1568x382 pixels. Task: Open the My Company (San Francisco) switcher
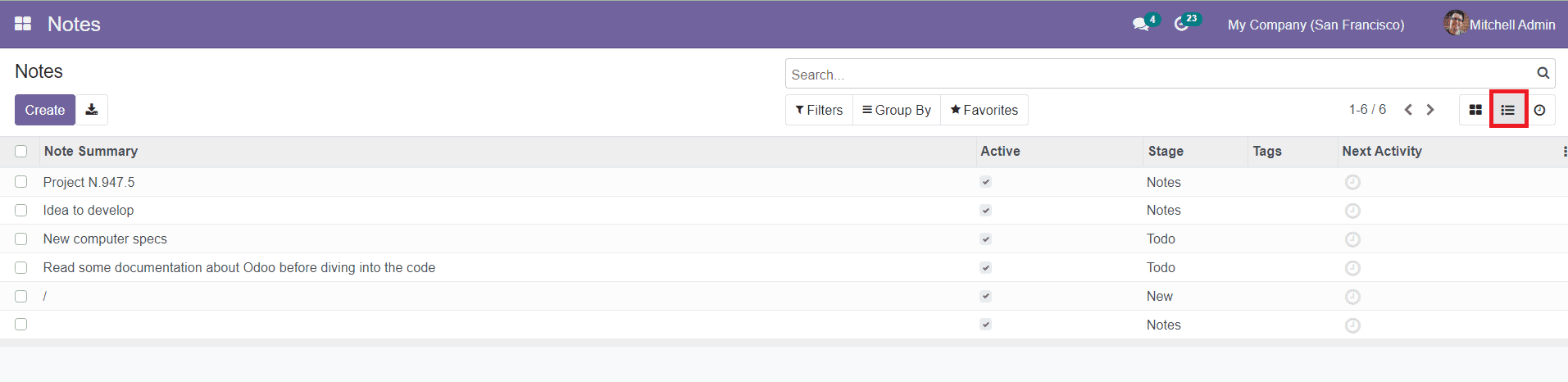tap(1316, 25)
